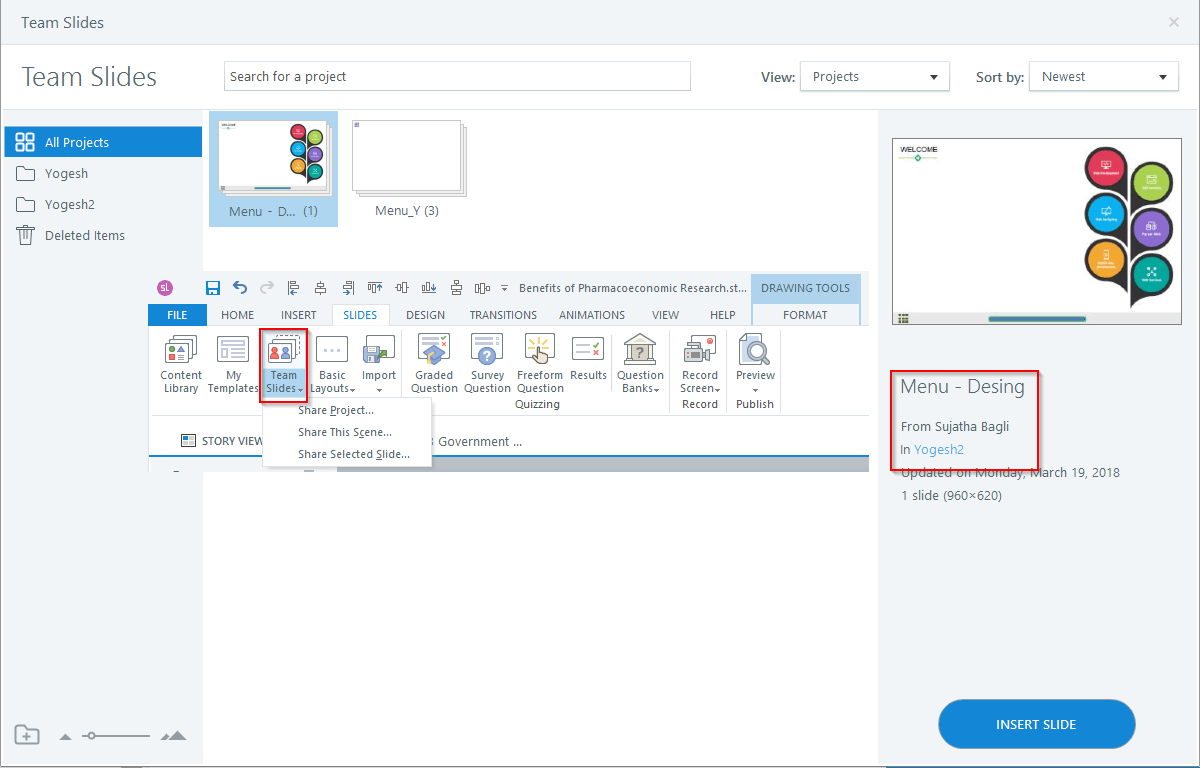Insert a Freeform Question slide
1200x768 pixels.
[x=540, y=364]
